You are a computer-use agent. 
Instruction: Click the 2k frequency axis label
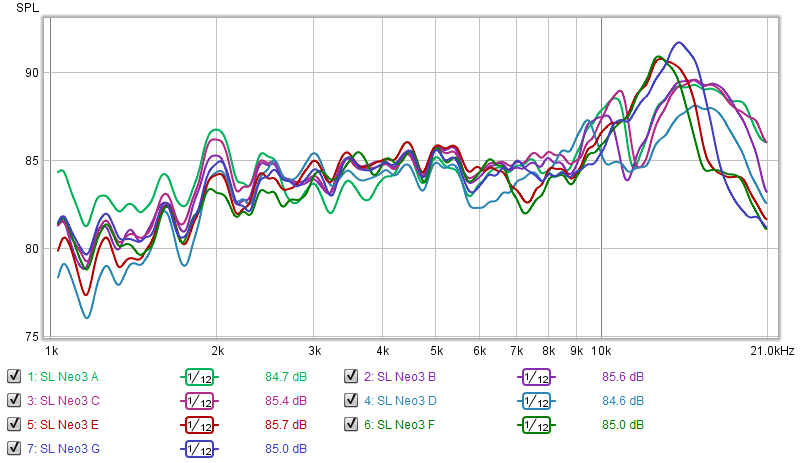(217, 351)
